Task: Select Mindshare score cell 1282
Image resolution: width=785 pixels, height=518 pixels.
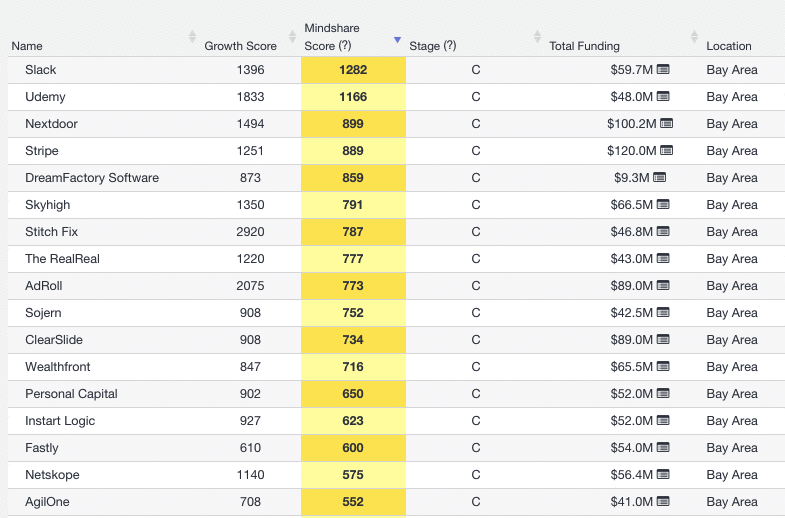Action: click(353, 70)
